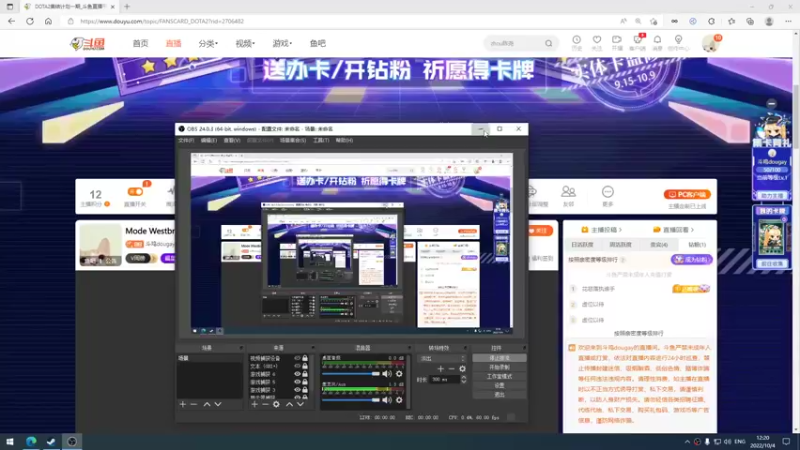Expand Douyu 视频 nav dropdown
The height and width of the screenshot is (450, 800).
[x=245, y=43]
